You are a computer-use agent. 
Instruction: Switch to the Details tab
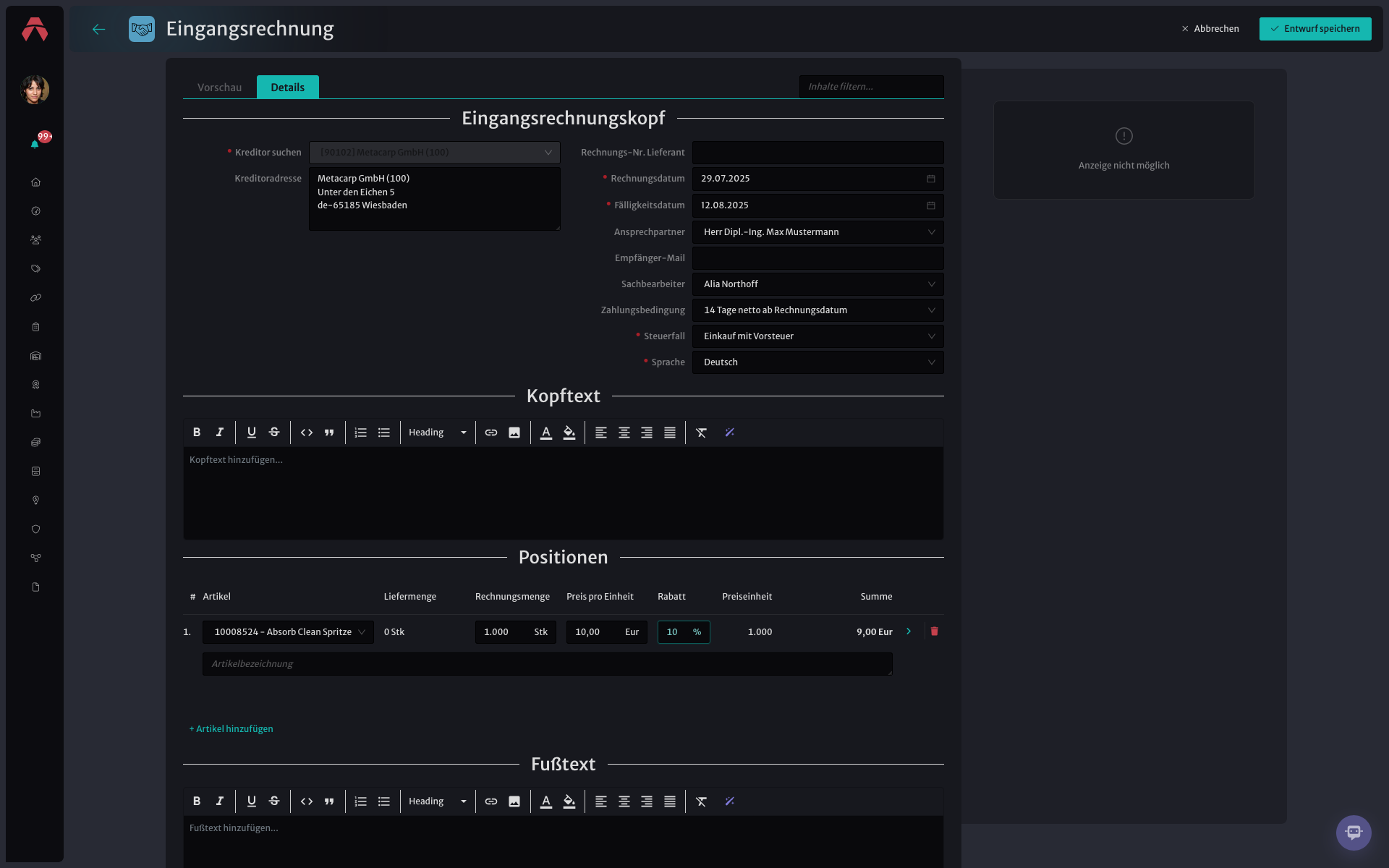[288, 88]
